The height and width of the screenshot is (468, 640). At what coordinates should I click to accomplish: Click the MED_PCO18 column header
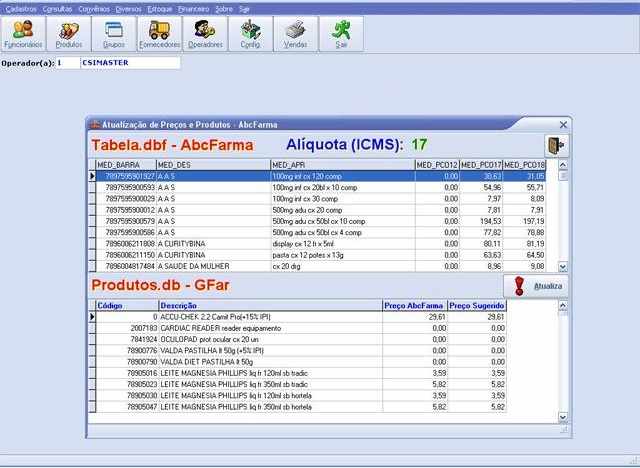tap(524, 165)
